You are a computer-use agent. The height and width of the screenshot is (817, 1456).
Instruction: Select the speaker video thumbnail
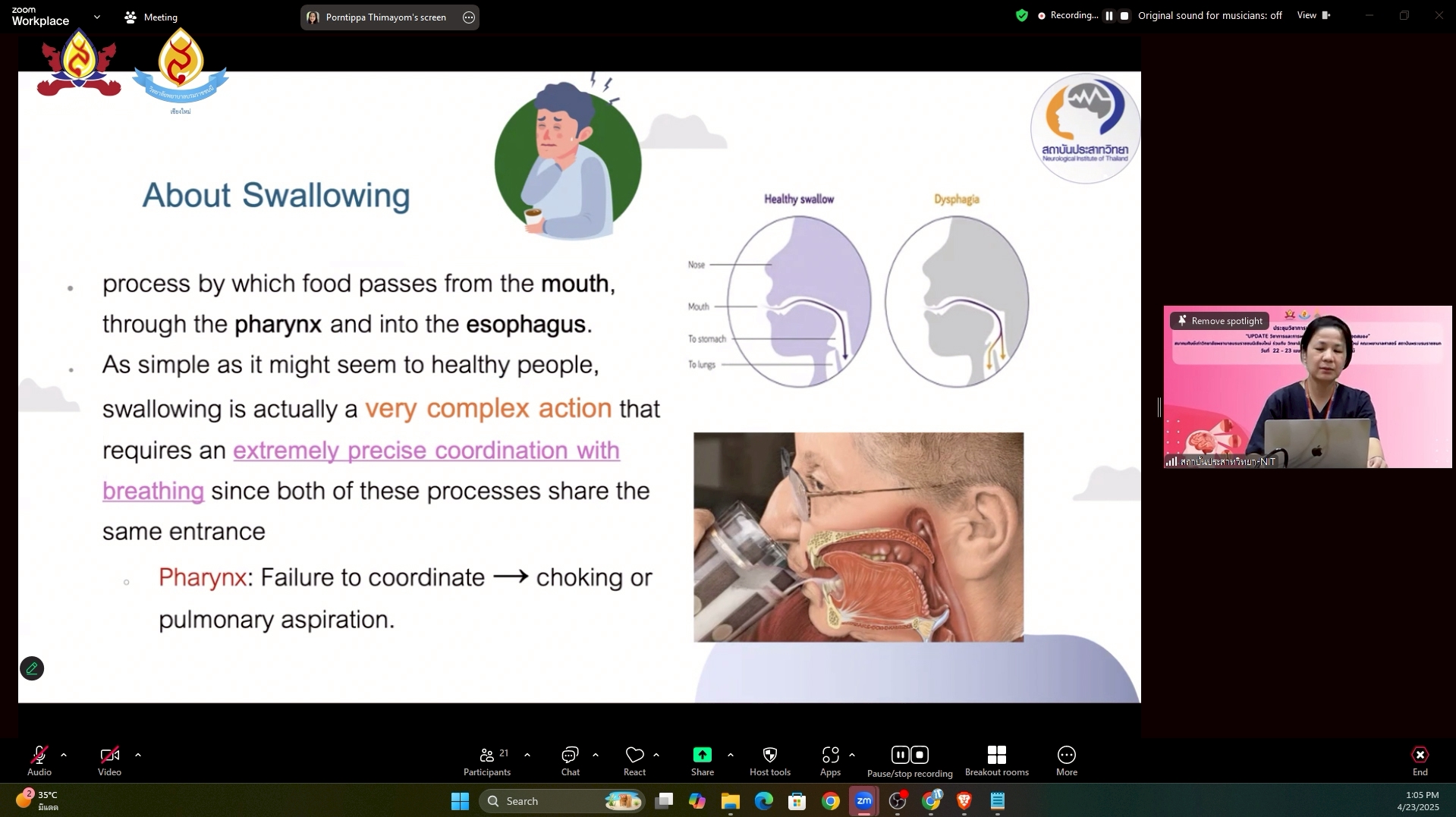coord(1307,387)
